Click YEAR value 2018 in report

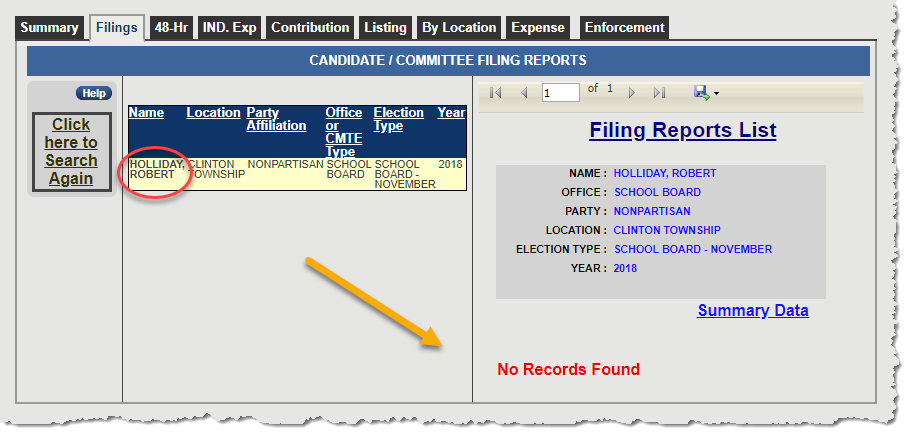625,268
